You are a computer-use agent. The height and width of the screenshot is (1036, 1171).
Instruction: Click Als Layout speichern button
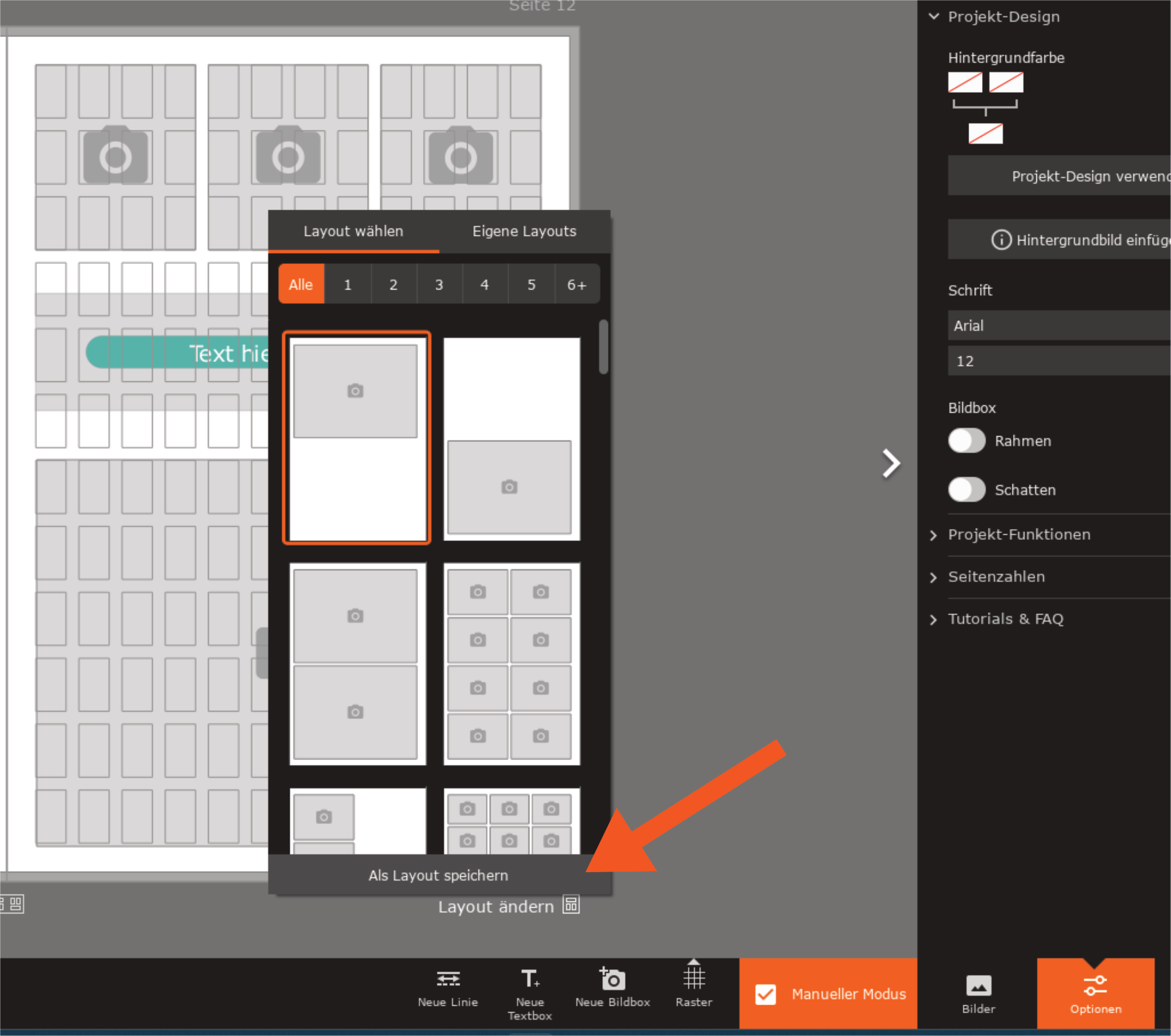[x=438, y=875]
